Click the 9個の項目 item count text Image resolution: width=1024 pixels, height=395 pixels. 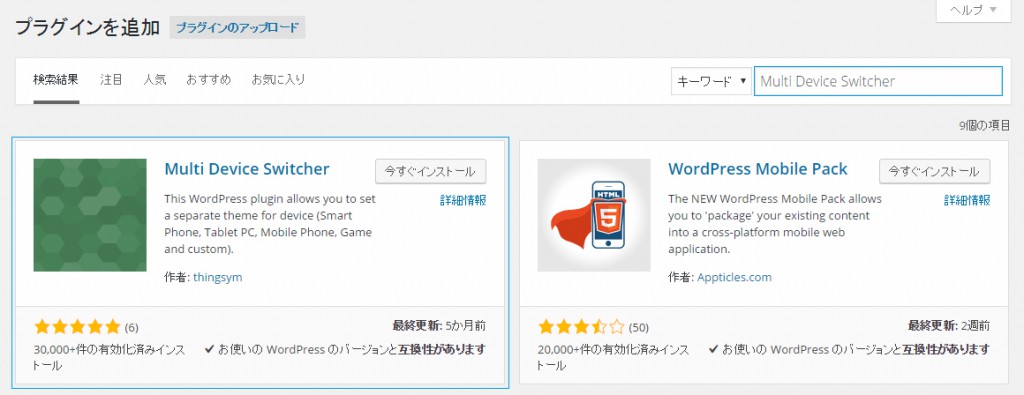click(984, 126)
